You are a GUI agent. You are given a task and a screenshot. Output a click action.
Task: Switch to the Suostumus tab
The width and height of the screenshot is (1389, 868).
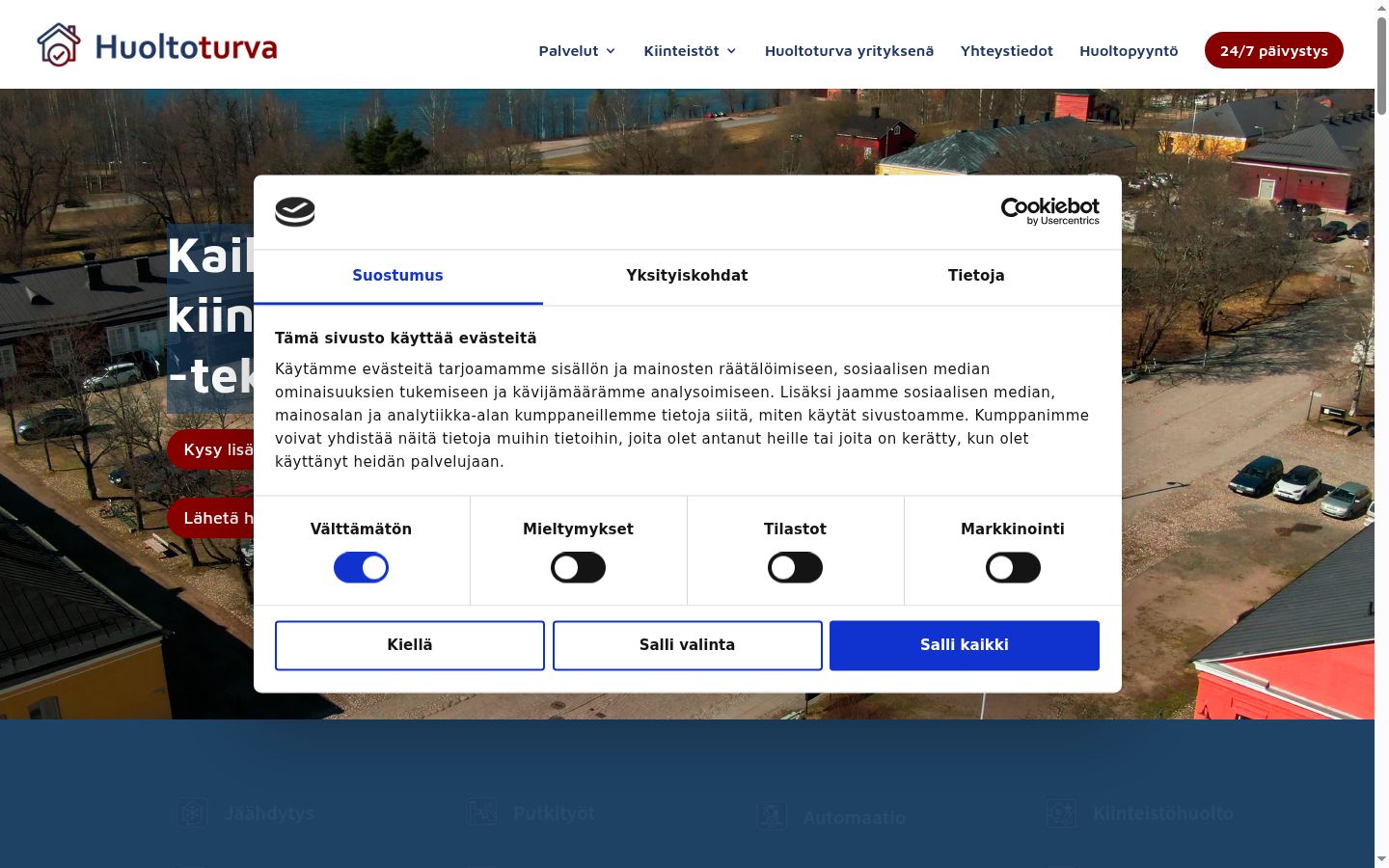(x=397, y=277)
